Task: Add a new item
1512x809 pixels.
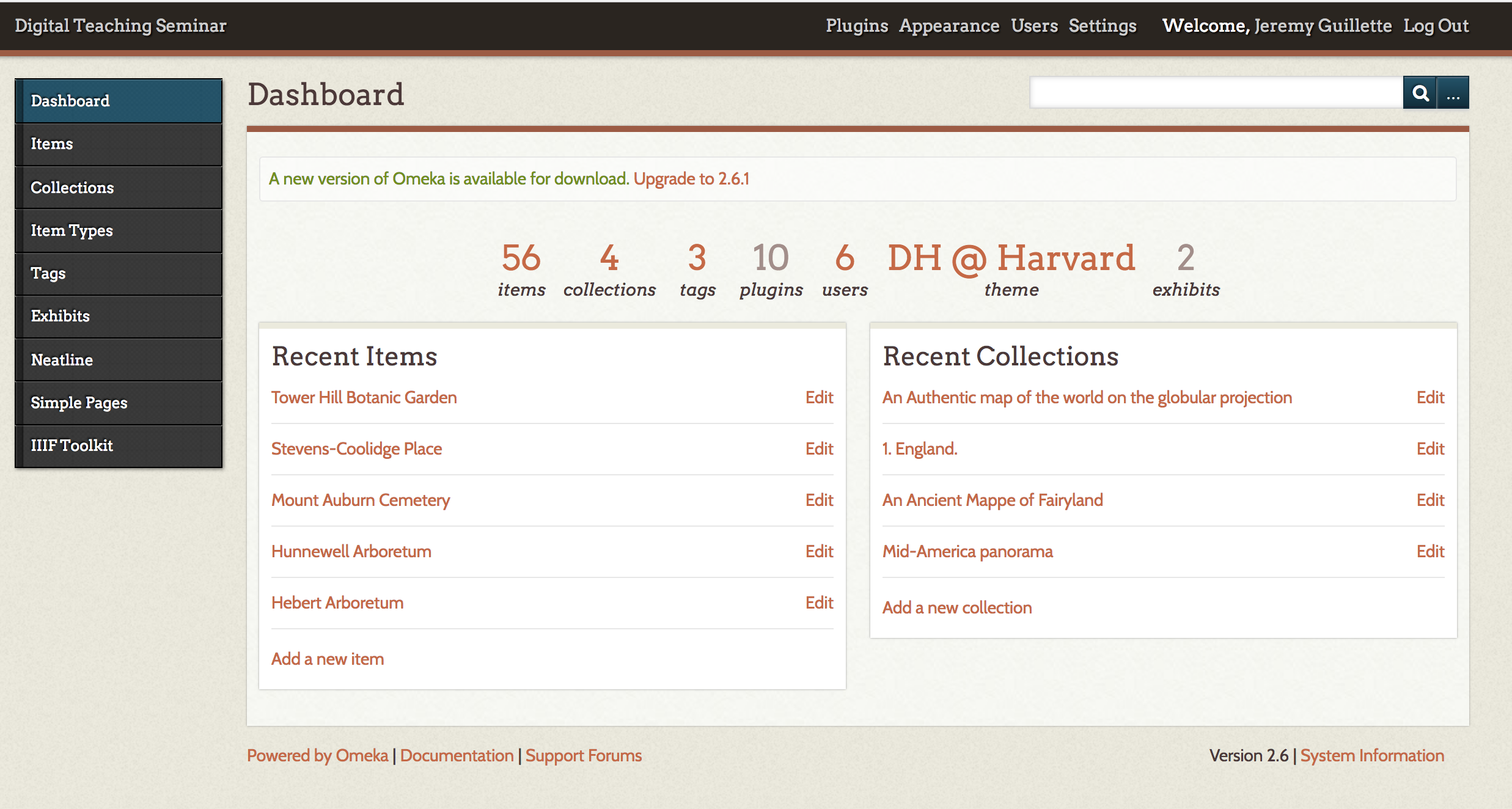Action: coord(327,659)
